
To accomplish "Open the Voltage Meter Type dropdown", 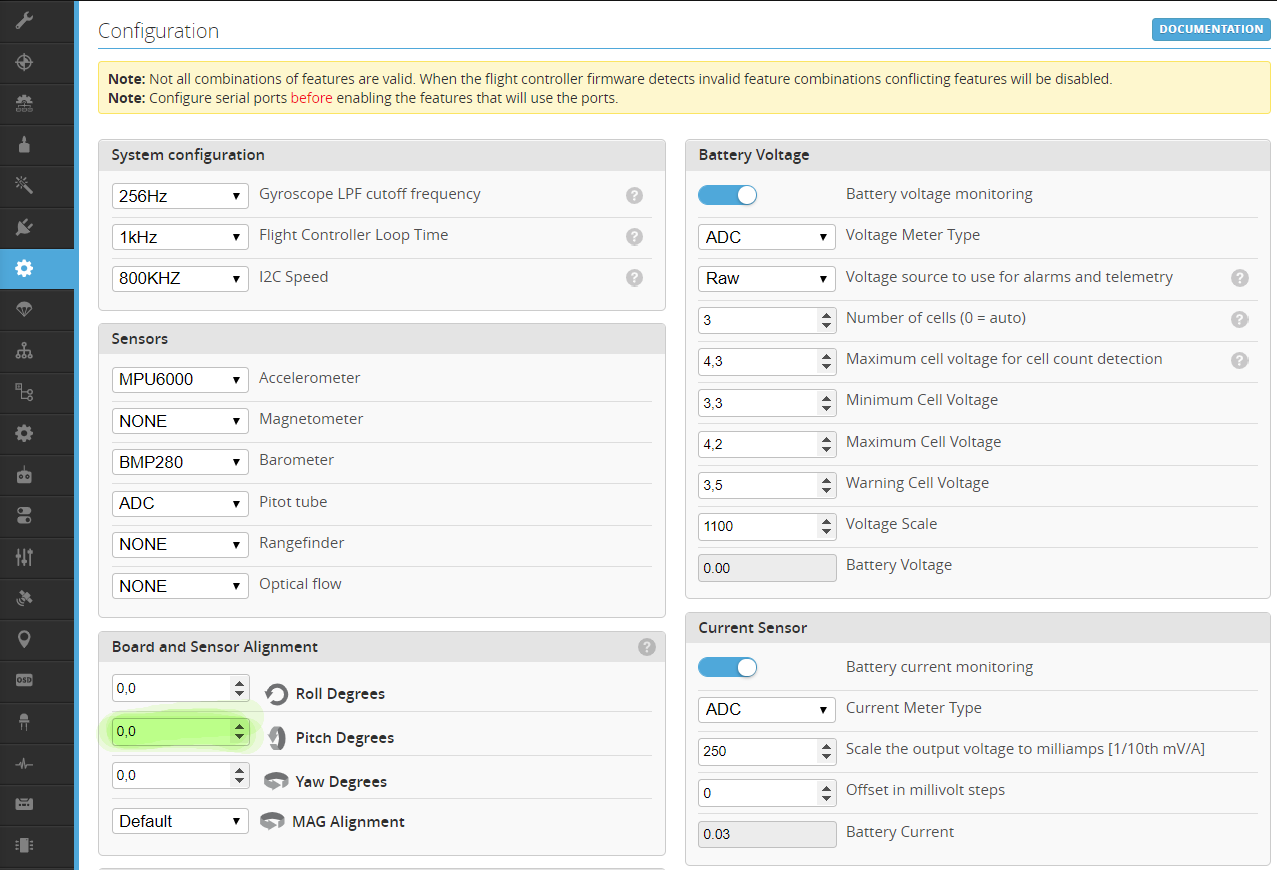I will tap(766, 237).
